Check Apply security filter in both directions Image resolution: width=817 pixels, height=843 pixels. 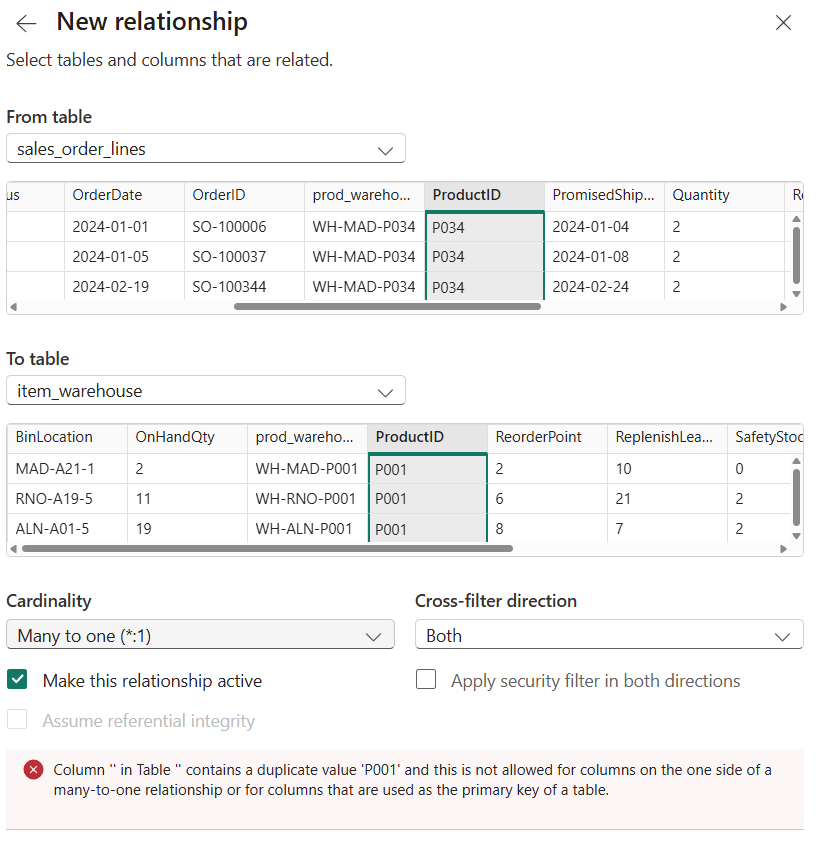[426, 680]
